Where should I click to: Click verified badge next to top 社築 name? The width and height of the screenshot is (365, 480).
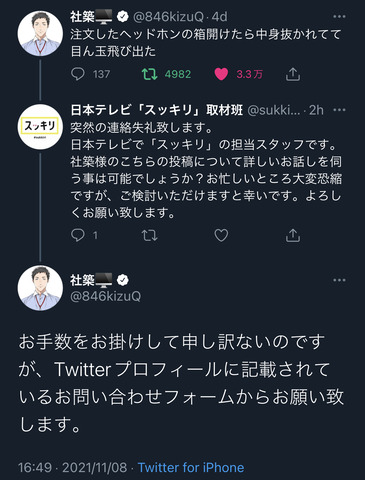pyautogui.click(x=123, y=17)
